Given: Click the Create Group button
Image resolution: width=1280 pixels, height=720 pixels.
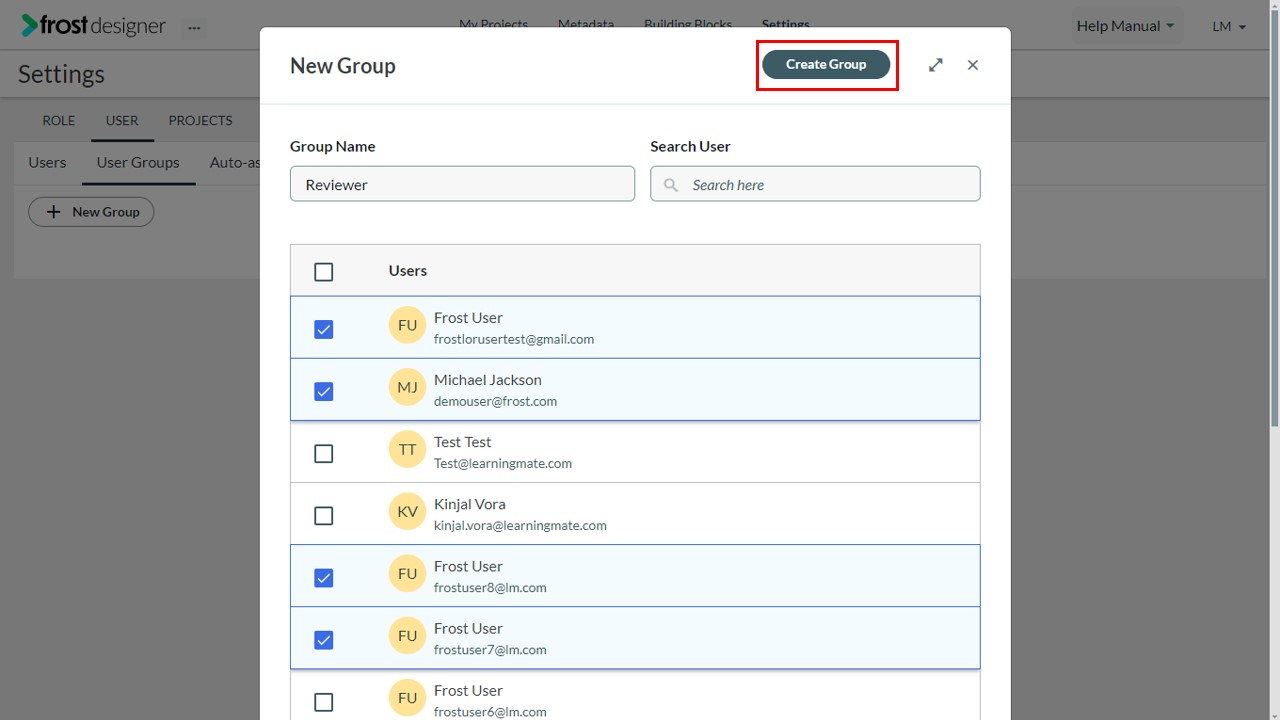Looking at the screenshot, I should click(826, 64).
